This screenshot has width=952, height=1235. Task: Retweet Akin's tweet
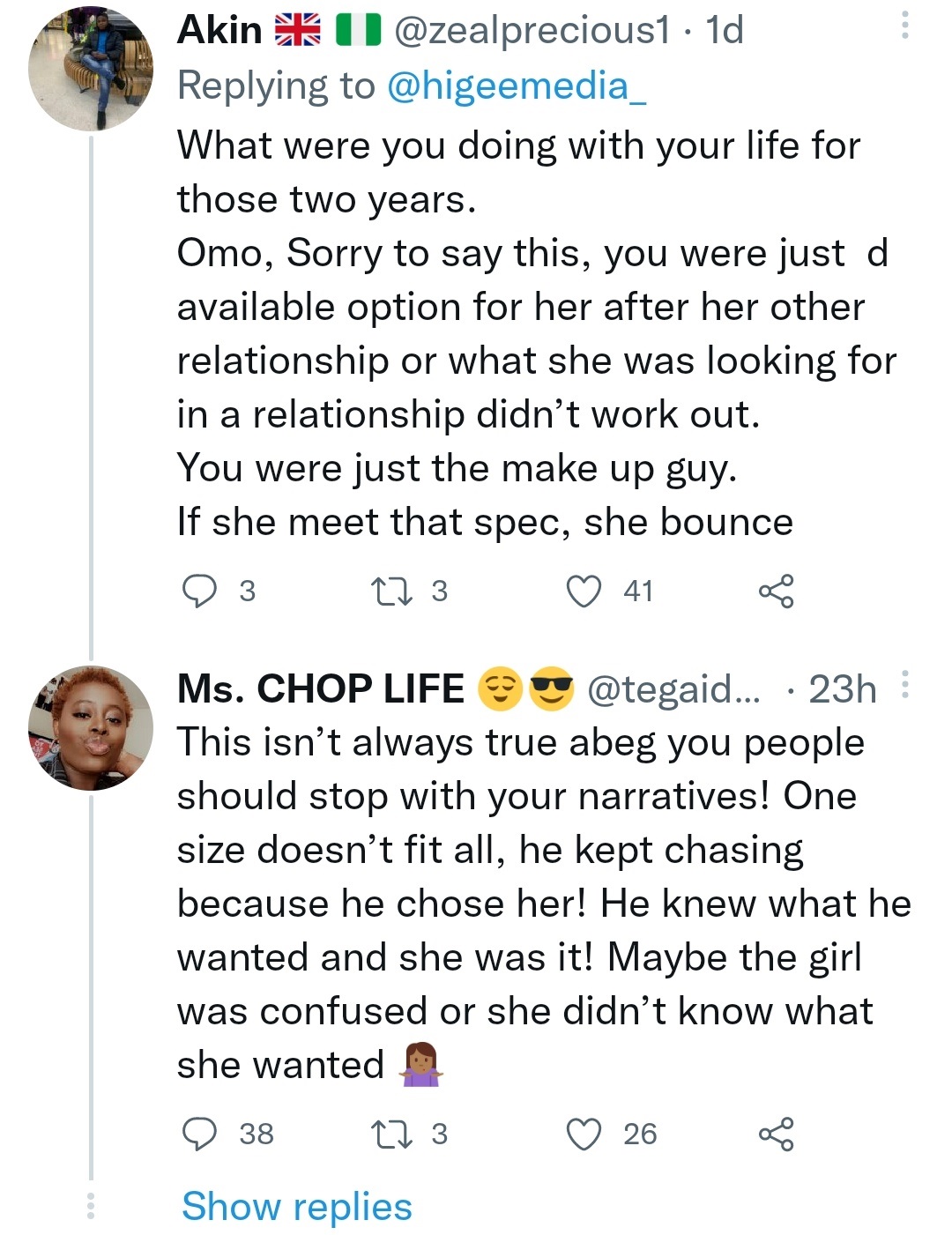[392, 591]
